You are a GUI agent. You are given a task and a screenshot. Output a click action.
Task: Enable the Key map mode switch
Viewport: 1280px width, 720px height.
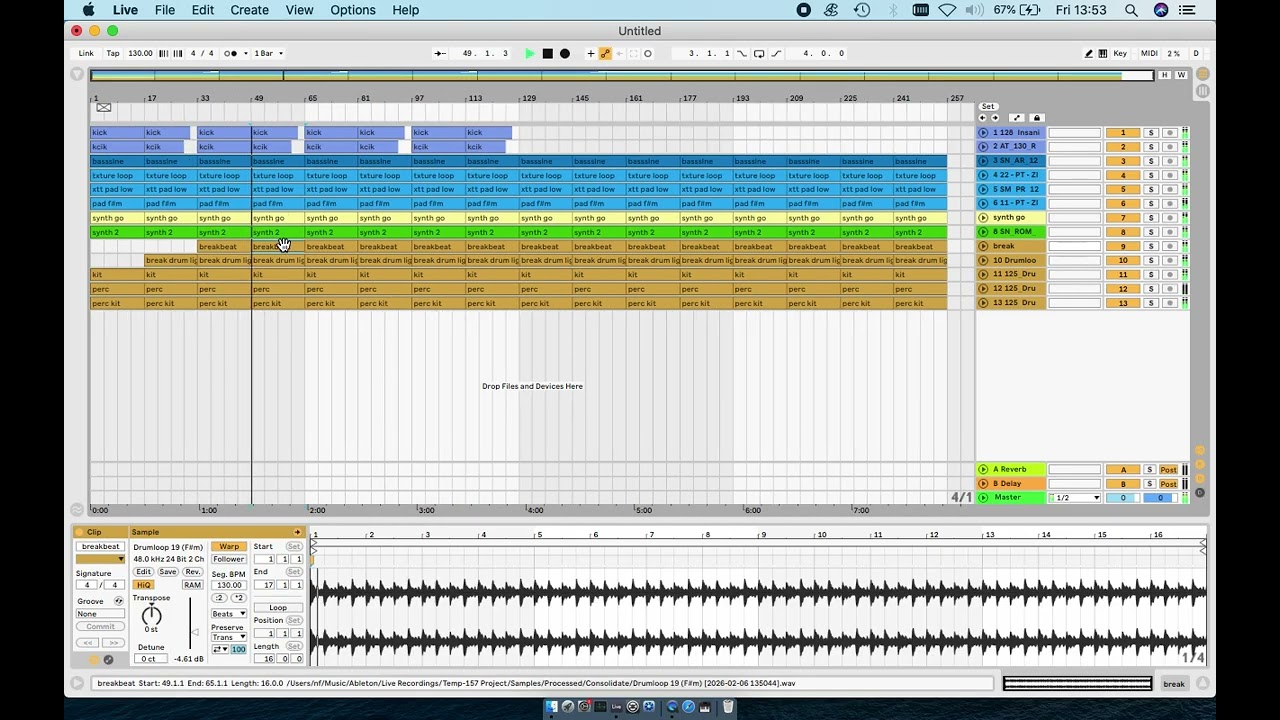point(1120,53)
